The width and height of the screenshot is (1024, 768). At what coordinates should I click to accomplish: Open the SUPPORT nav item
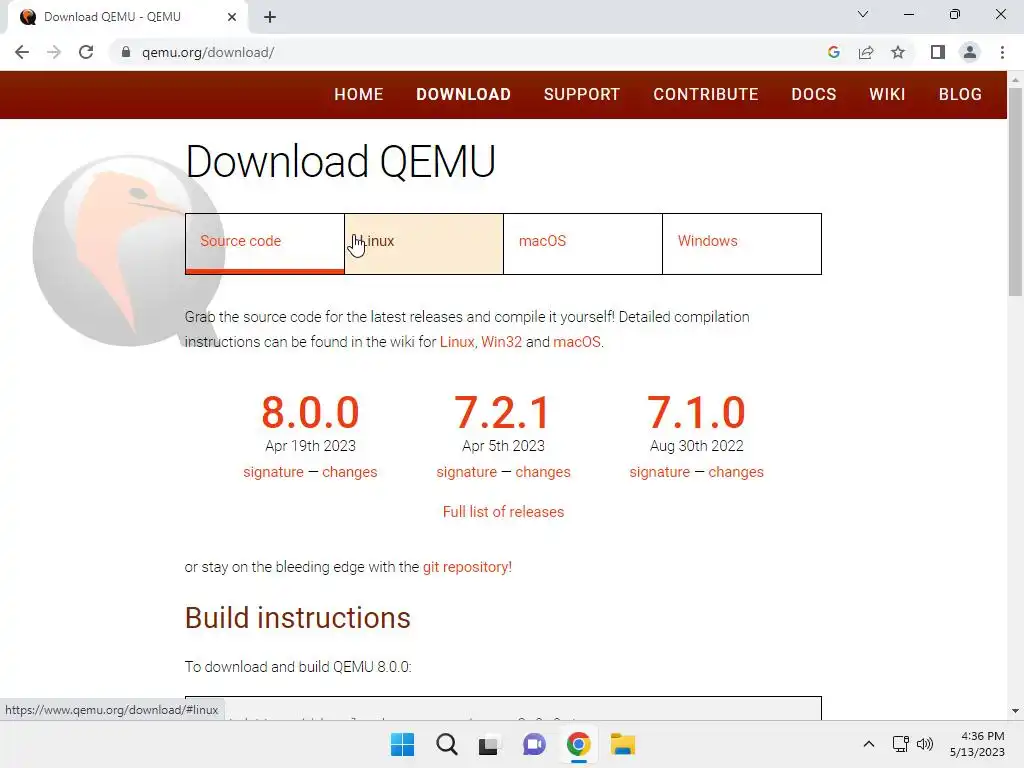click(x=582, y=95)
